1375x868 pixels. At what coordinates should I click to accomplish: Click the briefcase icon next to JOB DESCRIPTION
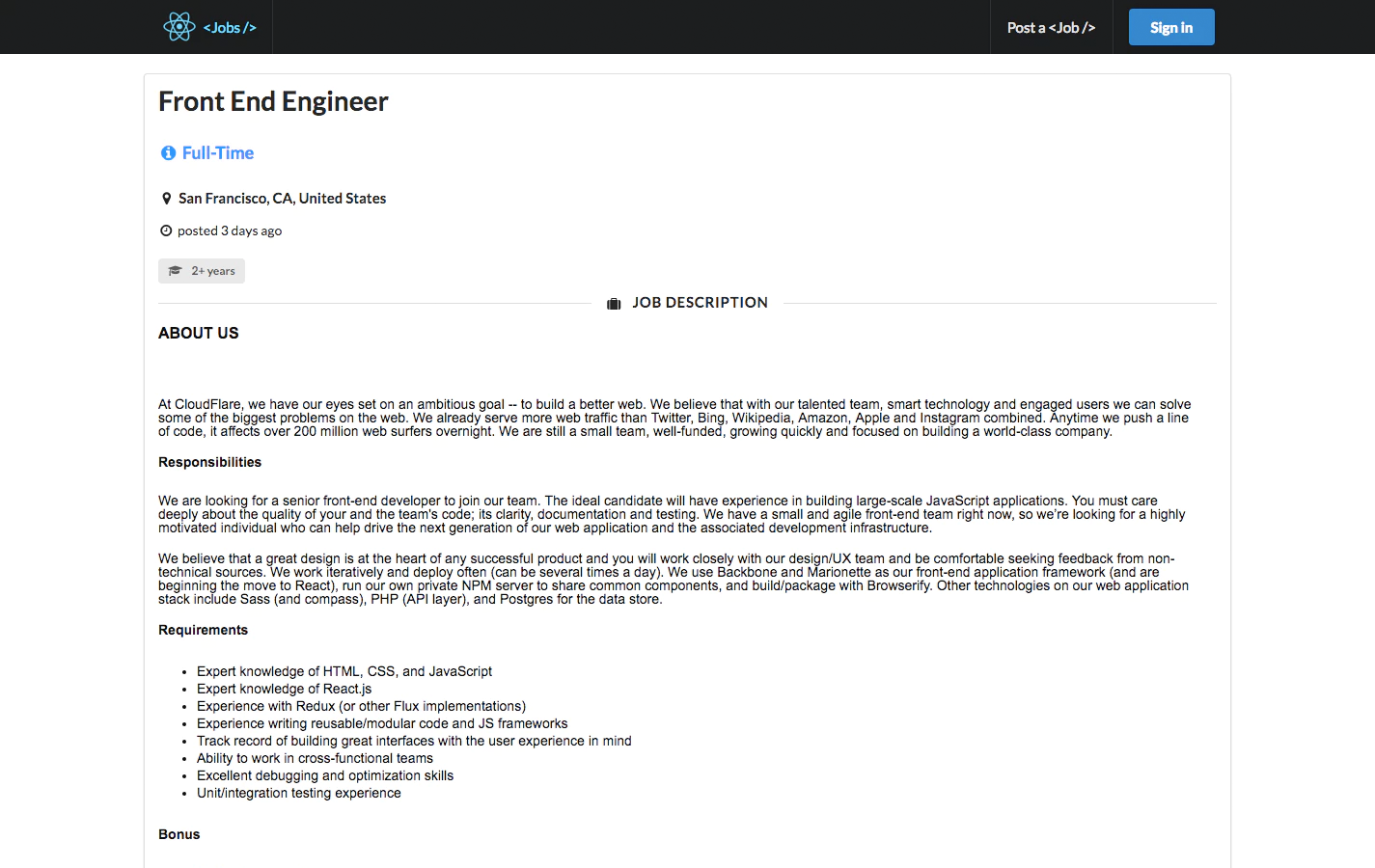[614, 302]
